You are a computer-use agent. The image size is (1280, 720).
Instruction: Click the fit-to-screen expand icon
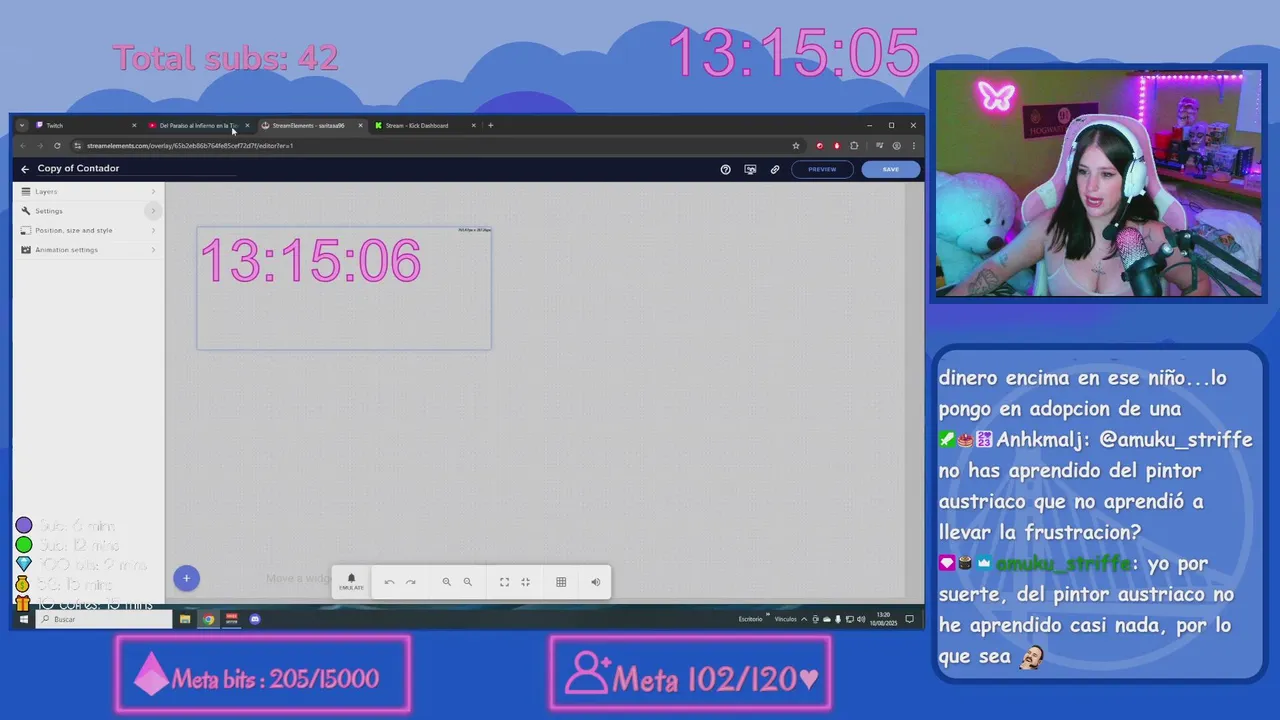(x=504, y=582)
